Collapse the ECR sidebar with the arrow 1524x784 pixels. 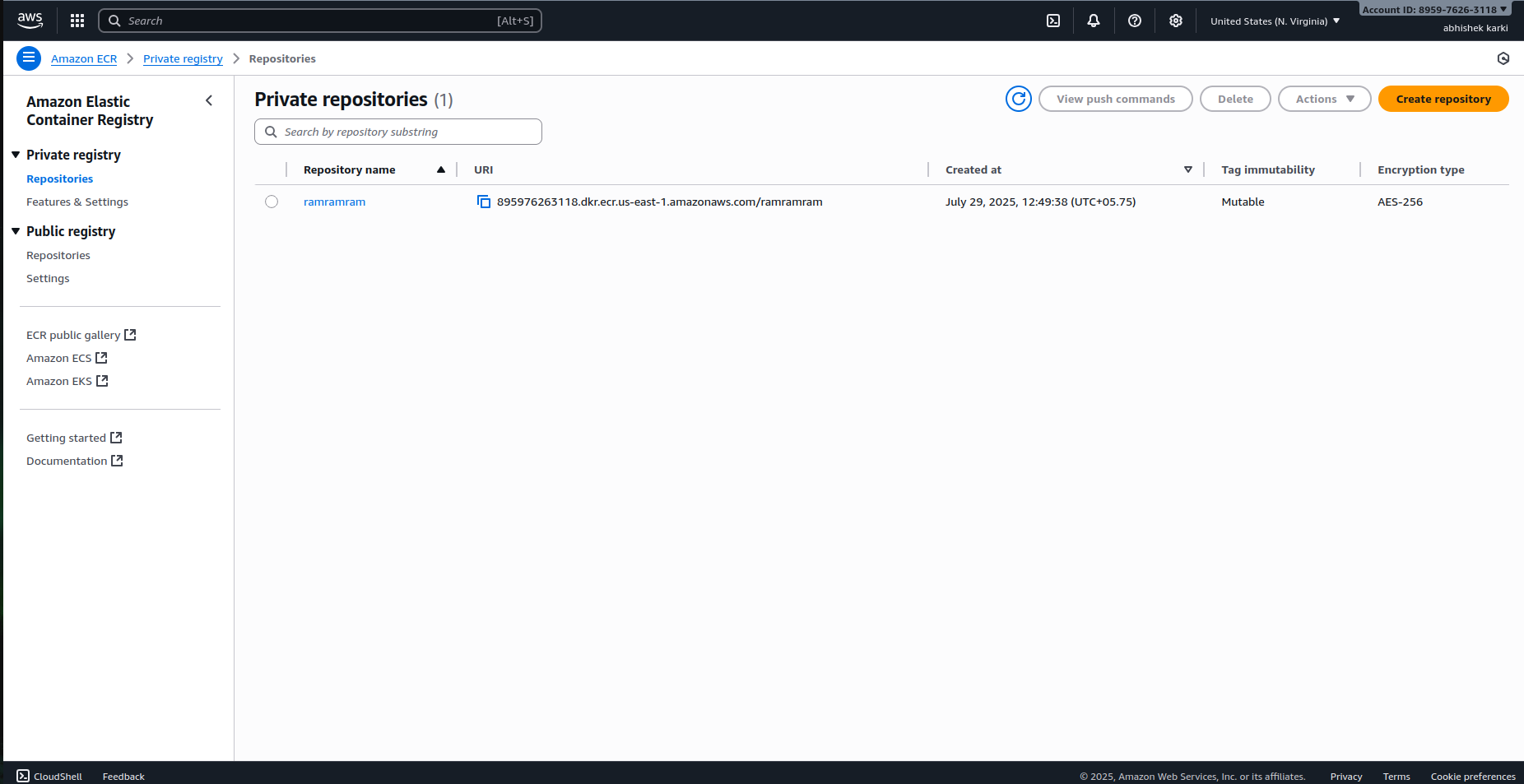tap(209, 100)
